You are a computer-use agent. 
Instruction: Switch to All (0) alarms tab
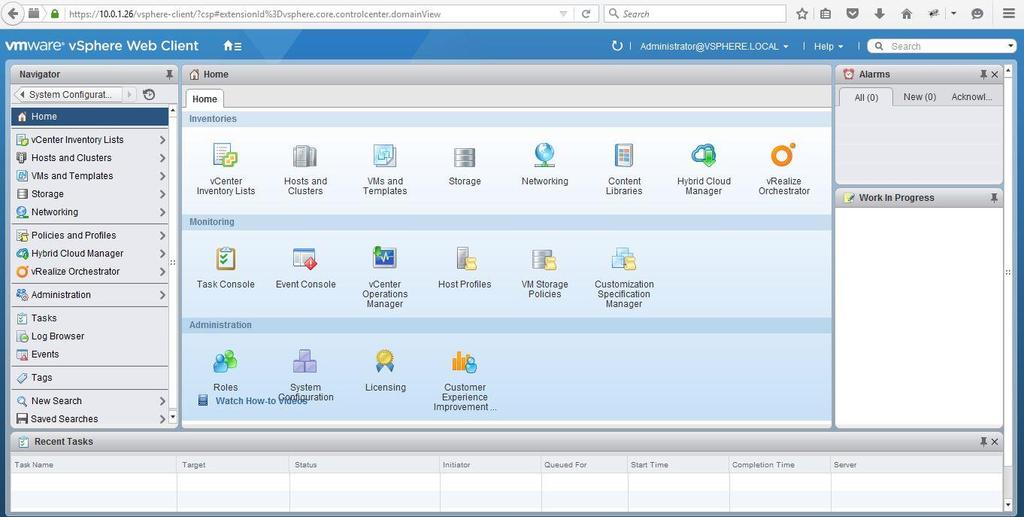click(x=866, y=97)
